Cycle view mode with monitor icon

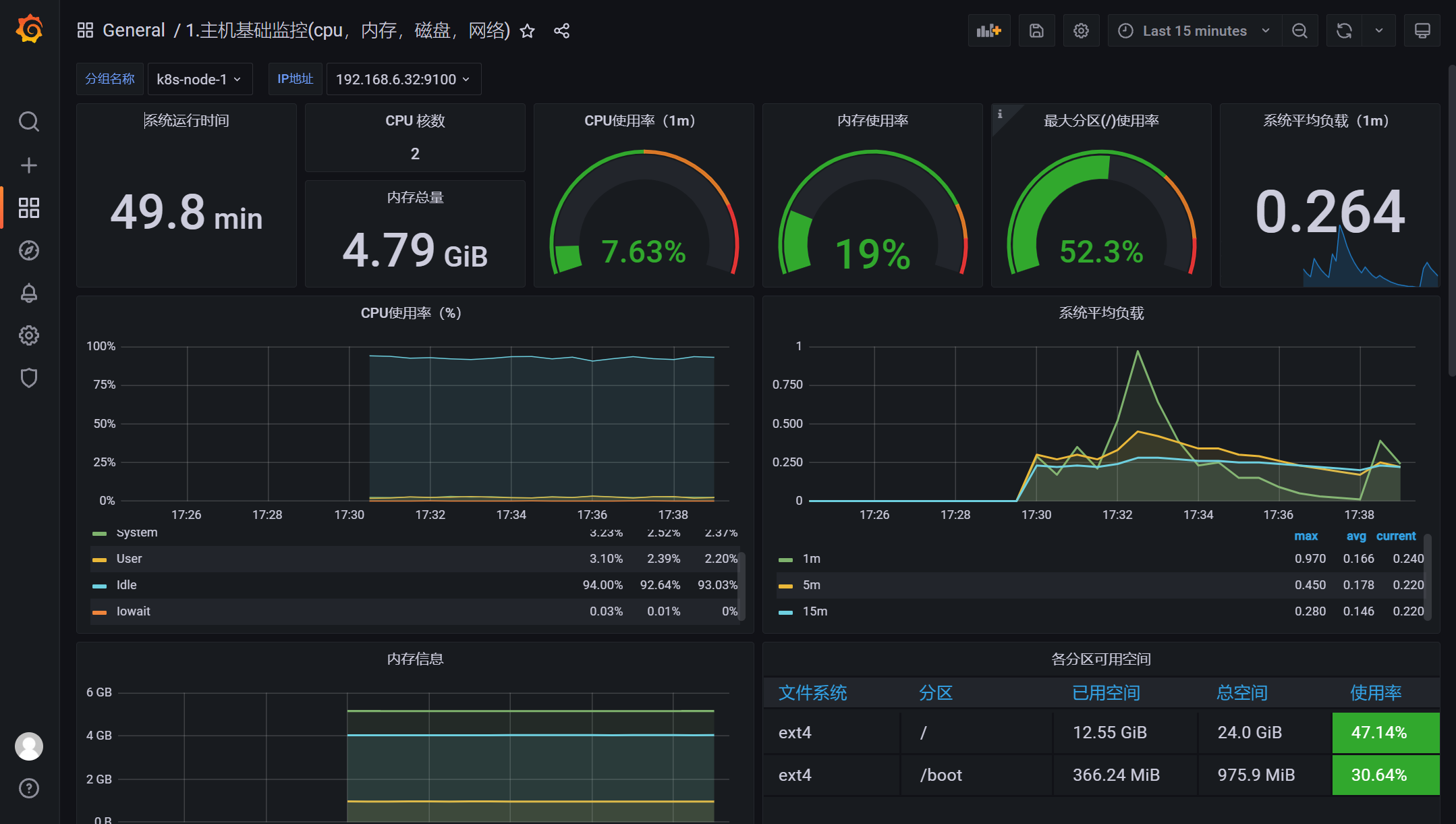(x=1422, y=31)
